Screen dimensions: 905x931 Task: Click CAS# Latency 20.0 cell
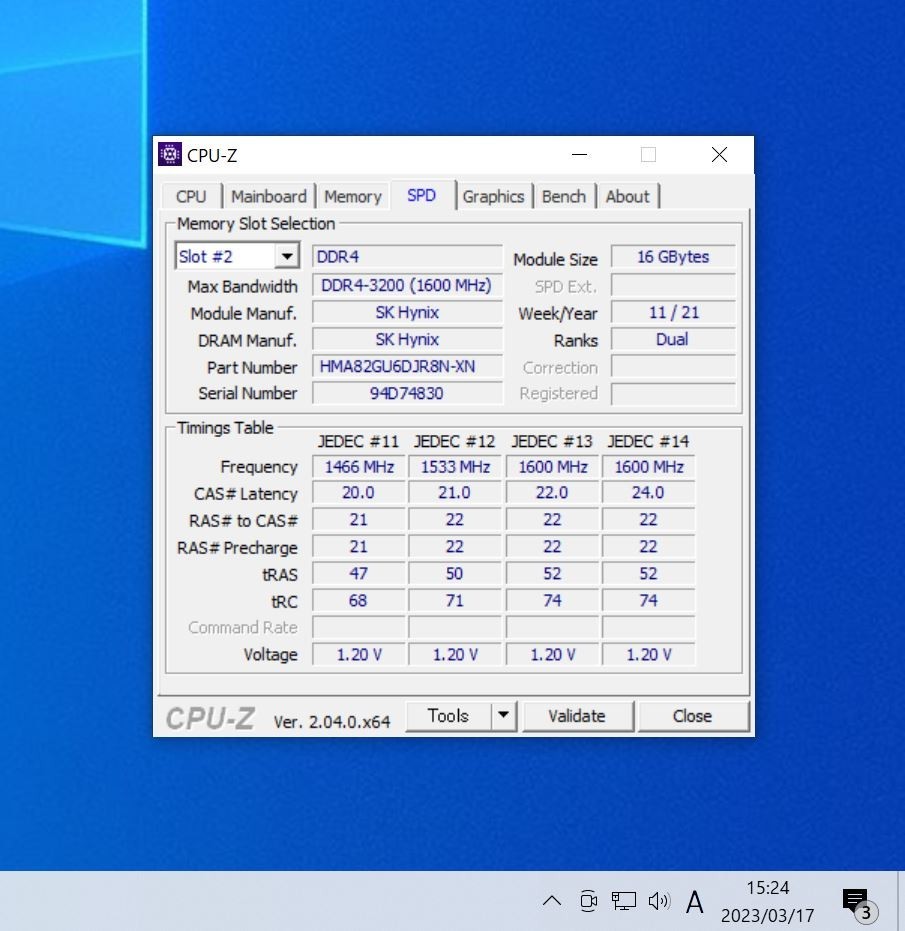[359, 493]
